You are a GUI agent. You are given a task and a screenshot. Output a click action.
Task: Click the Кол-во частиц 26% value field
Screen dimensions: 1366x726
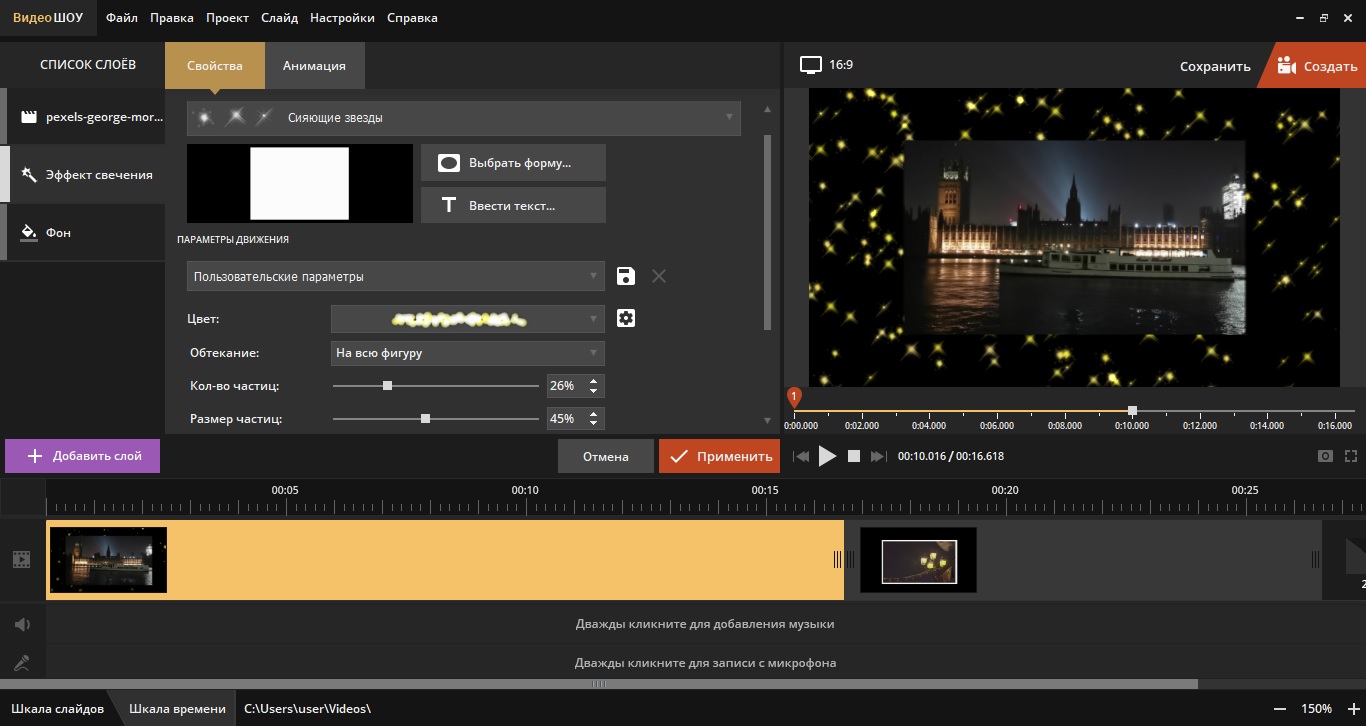coord(565,386)
